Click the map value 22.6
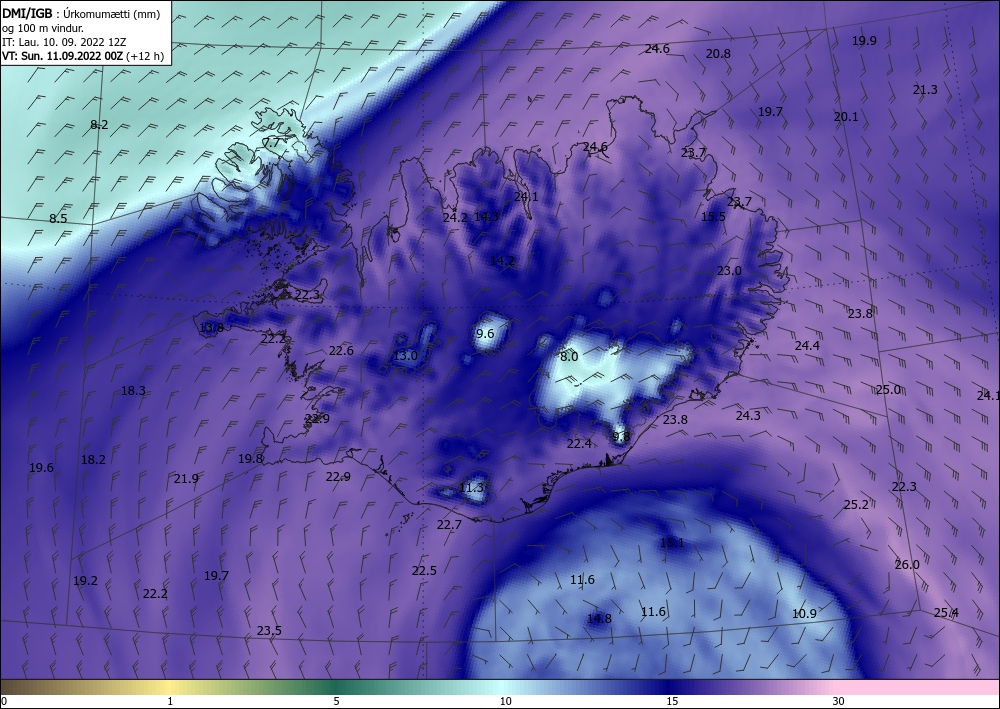1000x709 pixels. (341, 351)
